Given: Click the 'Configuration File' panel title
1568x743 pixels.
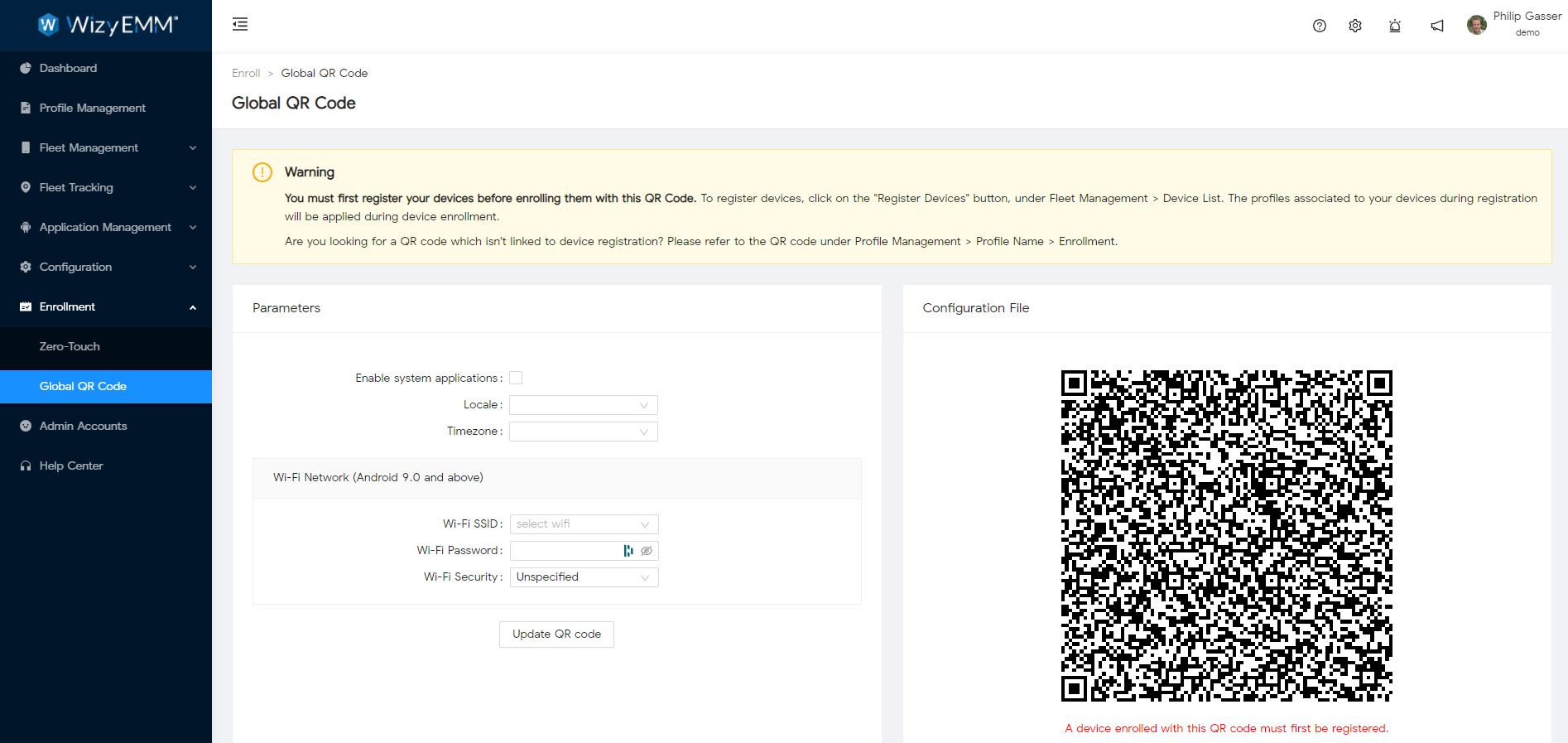Looking at the screenshot, I should coord(976,308).
